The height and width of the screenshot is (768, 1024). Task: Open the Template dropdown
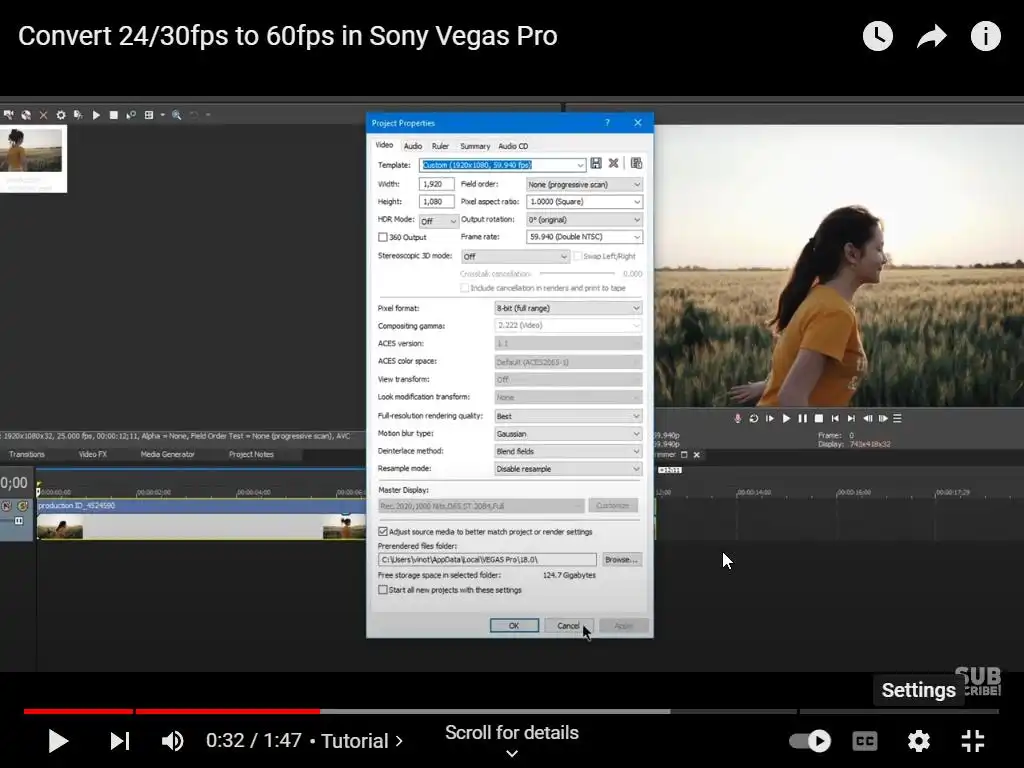point(580,165)
